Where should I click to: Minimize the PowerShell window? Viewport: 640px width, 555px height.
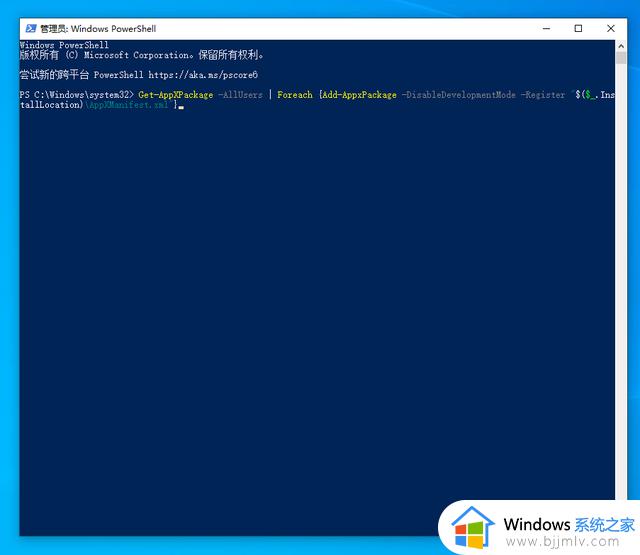(x=547, y=29)
